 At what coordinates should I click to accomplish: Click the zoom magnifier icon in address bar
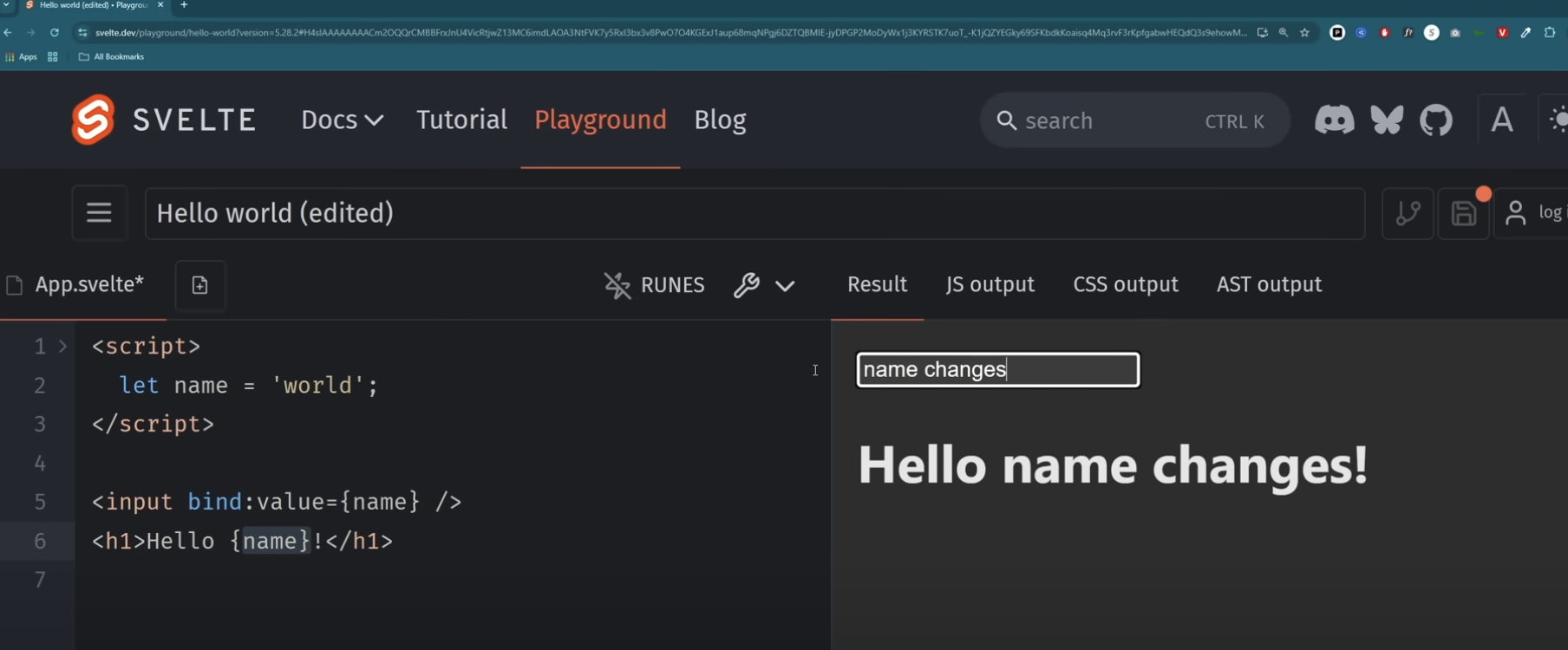tap(1284, 33)
